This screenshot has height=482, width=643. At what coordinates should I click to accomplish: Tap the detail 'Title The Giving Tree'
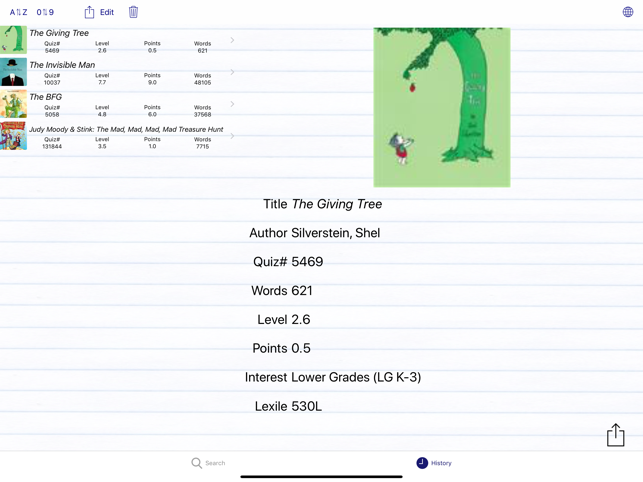coord(322,204)
